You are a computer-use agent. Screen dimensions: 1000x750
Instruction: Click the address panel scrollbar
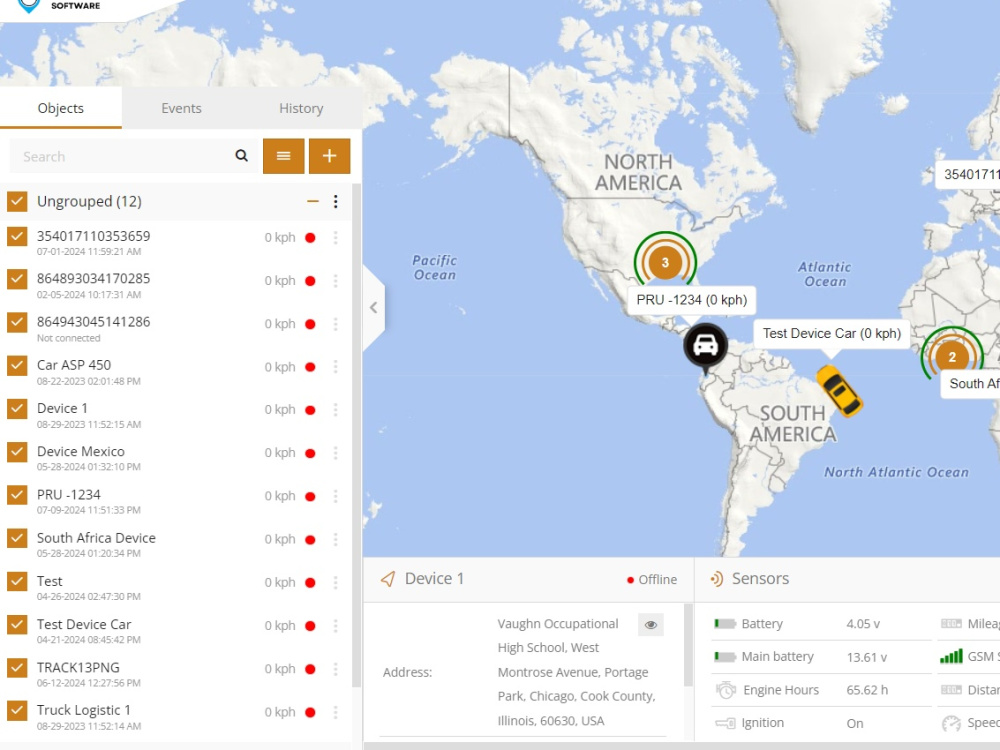[x=688, y=645]
